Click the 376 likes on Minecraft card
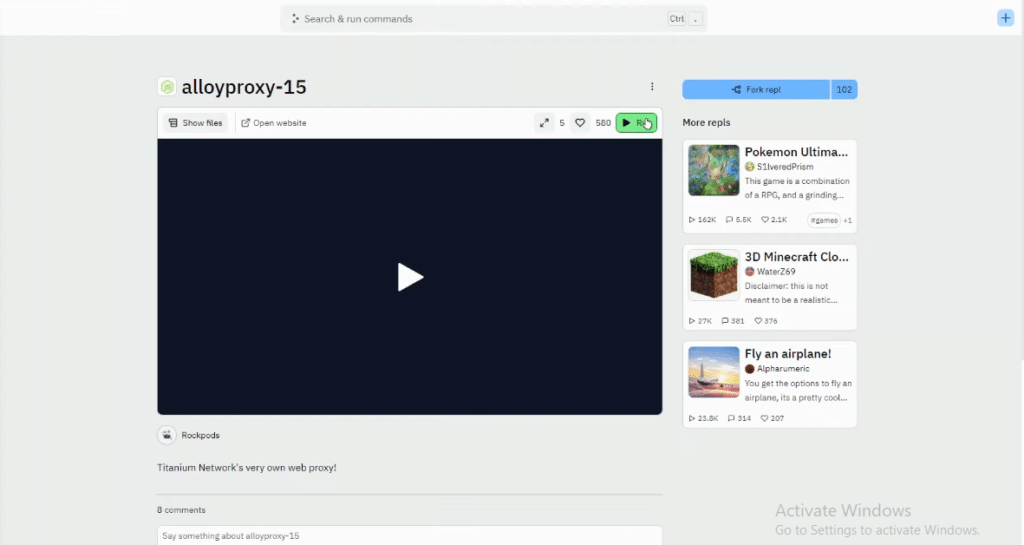The height and width of the screenshot is (545, 1024). [x=765, y=321]
